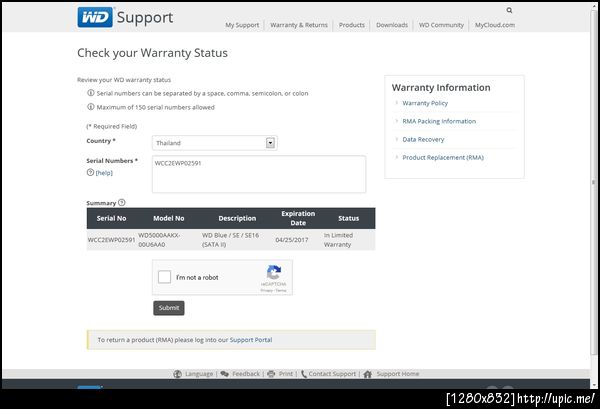The image size is (600, 409).
Task: Click inside the Serial Numbers text area
Action: tap(259, 174)
